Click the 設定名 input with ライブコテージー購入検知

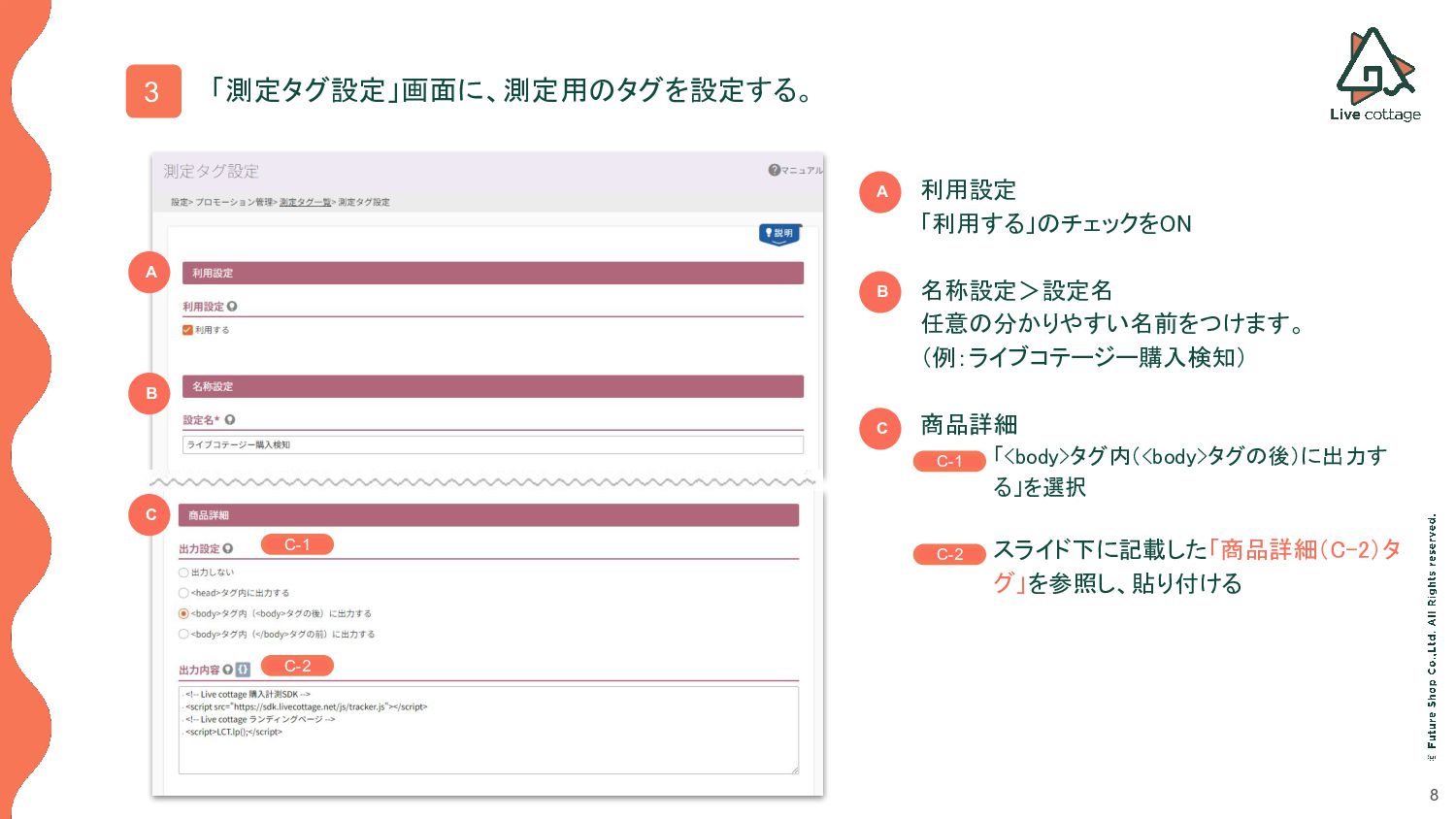tap(493, 444)
